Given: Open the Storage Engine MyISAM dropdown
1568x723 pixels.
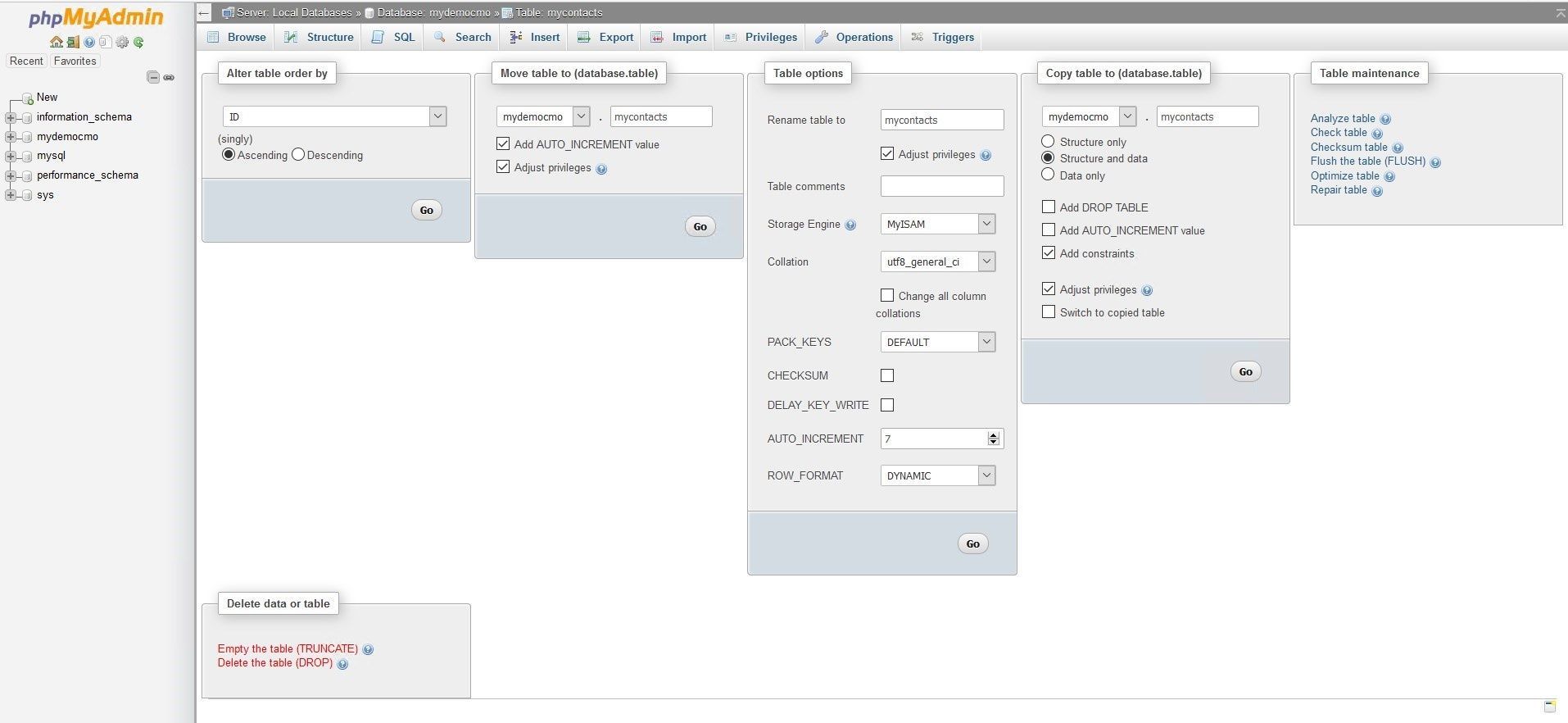Looking at the screenshot, I should click(938, 224).
